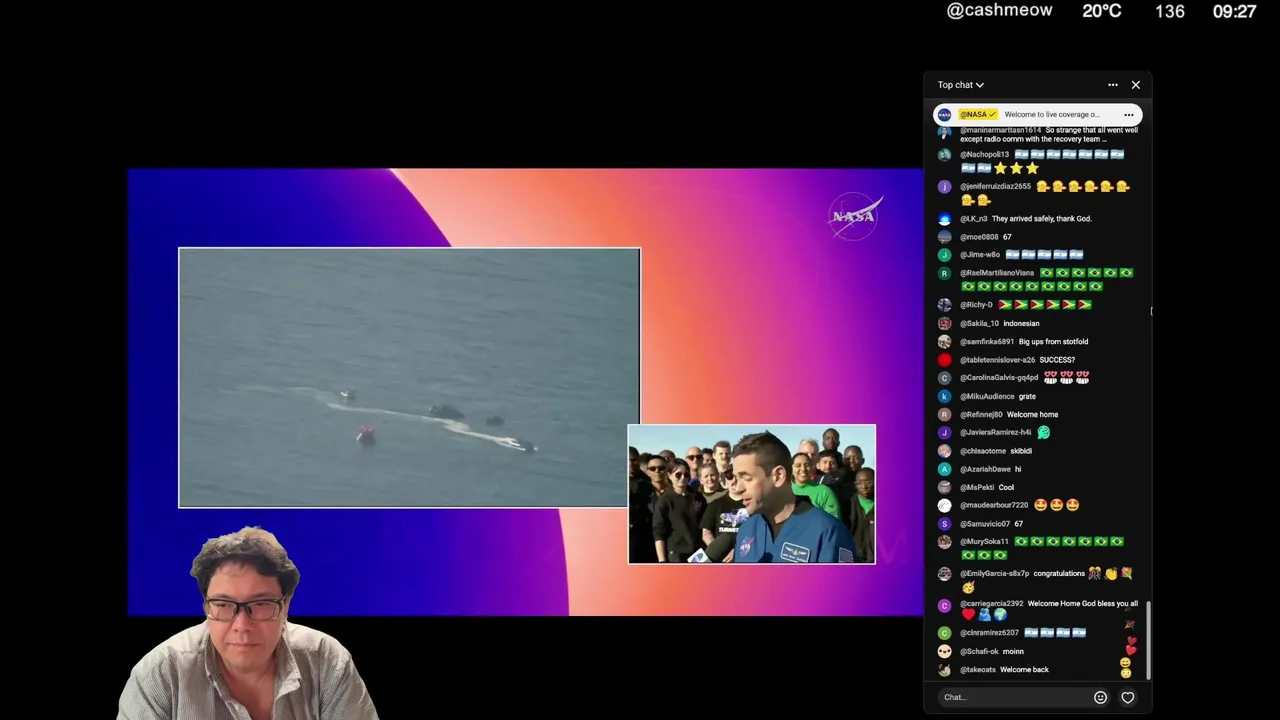Select the 'Welcome home' message from @Refinnej80
This screenshot has height=720, width=1280.
click(1032, 414)
